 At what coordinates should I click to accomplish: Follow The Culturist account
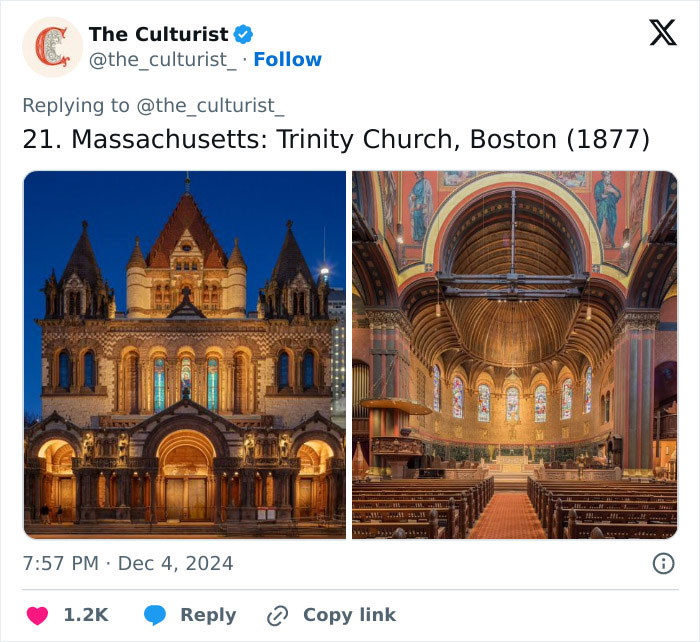coord(287,60)
